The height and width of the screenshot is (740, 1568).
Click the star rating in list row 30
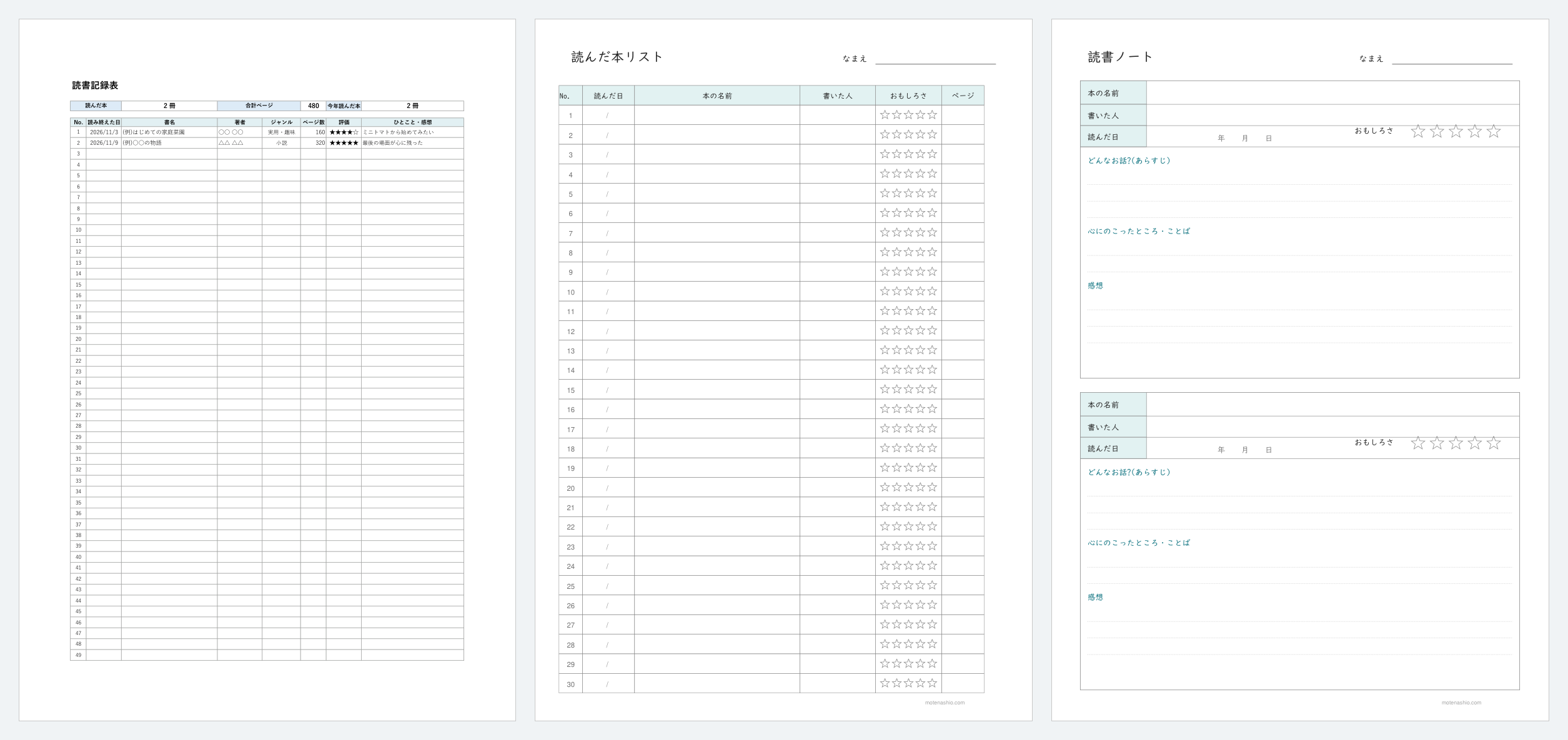coord(908,683)
